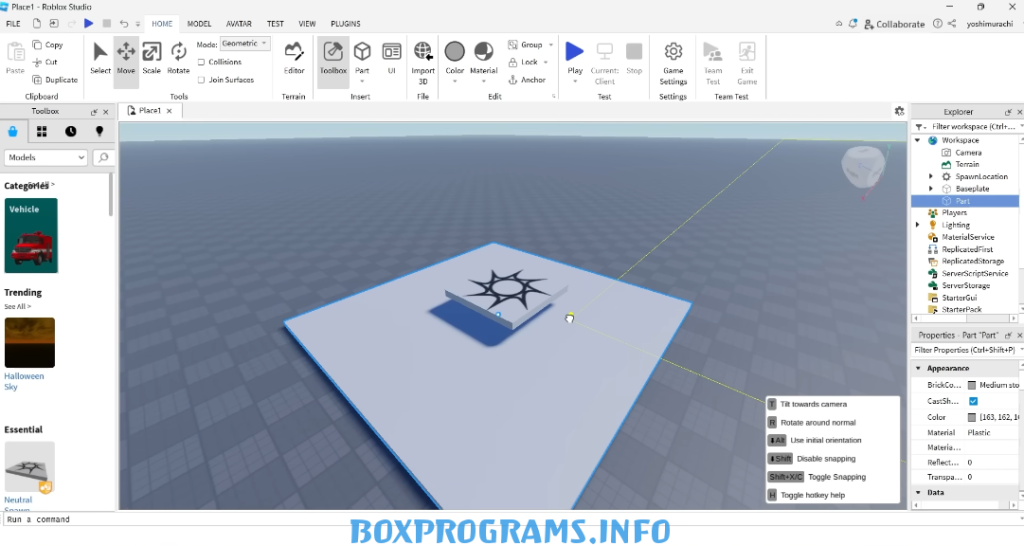Expand the Baseplate node
The height and width of the screenshot is (546, 1024).
931,189
